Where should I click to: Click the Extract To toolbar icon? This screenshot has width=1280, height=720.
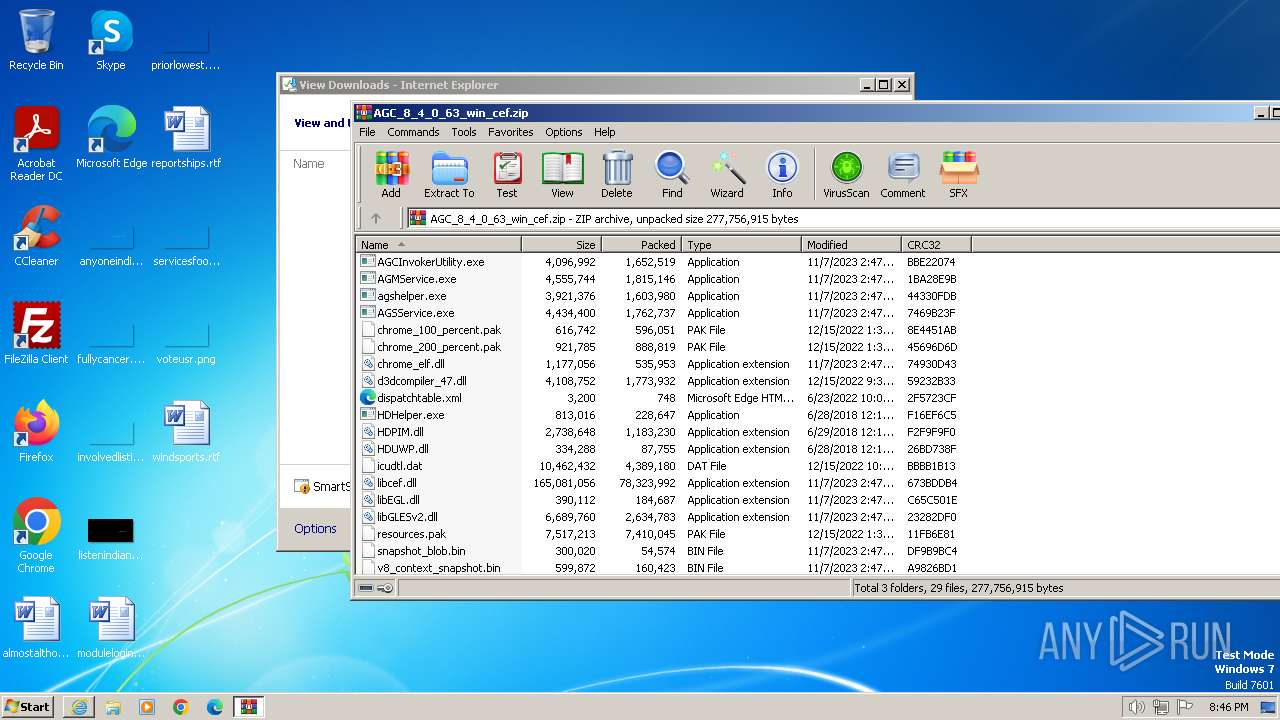pos(449,175)
